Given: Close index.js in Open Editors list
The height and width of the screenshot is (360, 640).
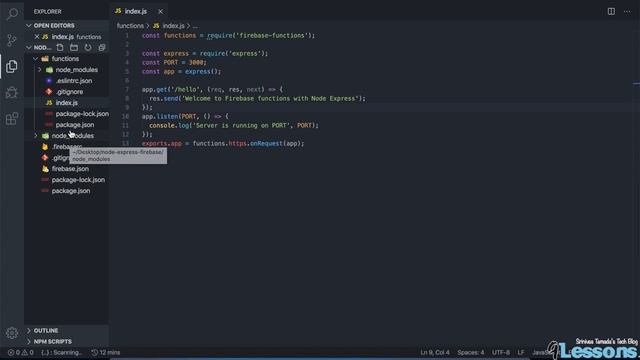Looking at the screenshot, I should [x=37, y=37].
